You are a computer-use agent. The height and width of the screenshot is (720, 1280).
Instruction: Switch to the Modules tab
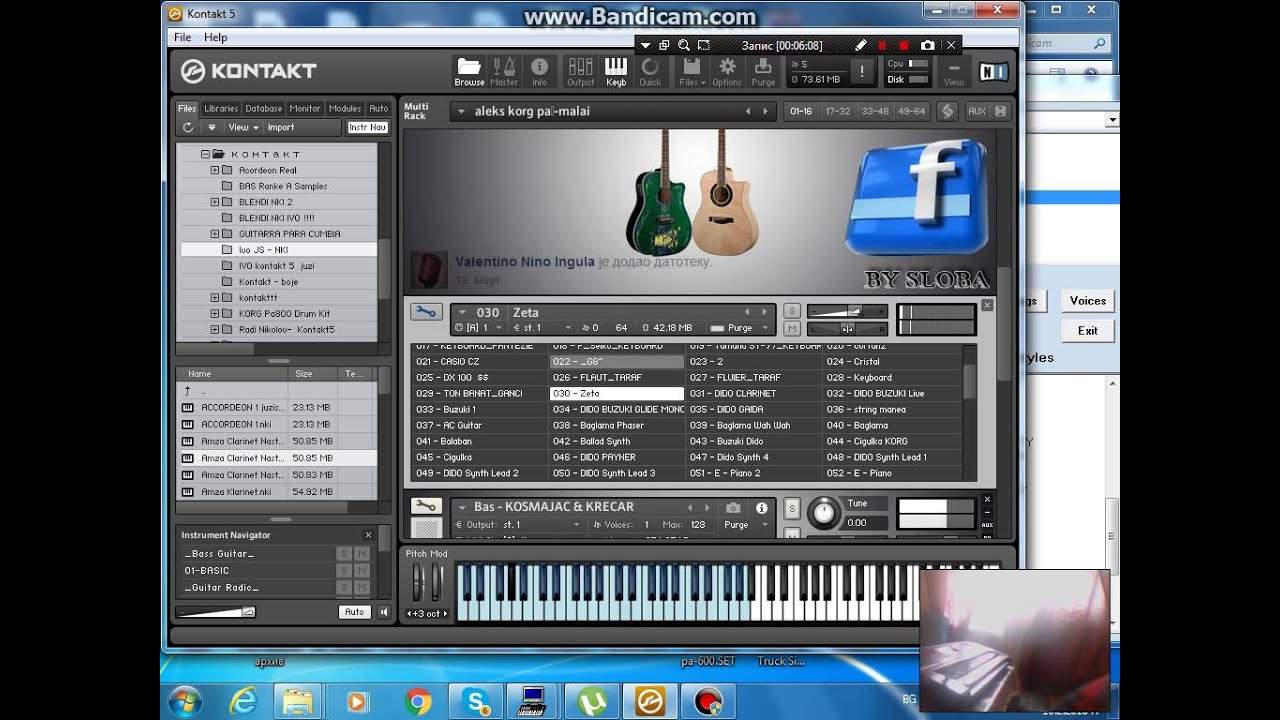tap(345, 108)
